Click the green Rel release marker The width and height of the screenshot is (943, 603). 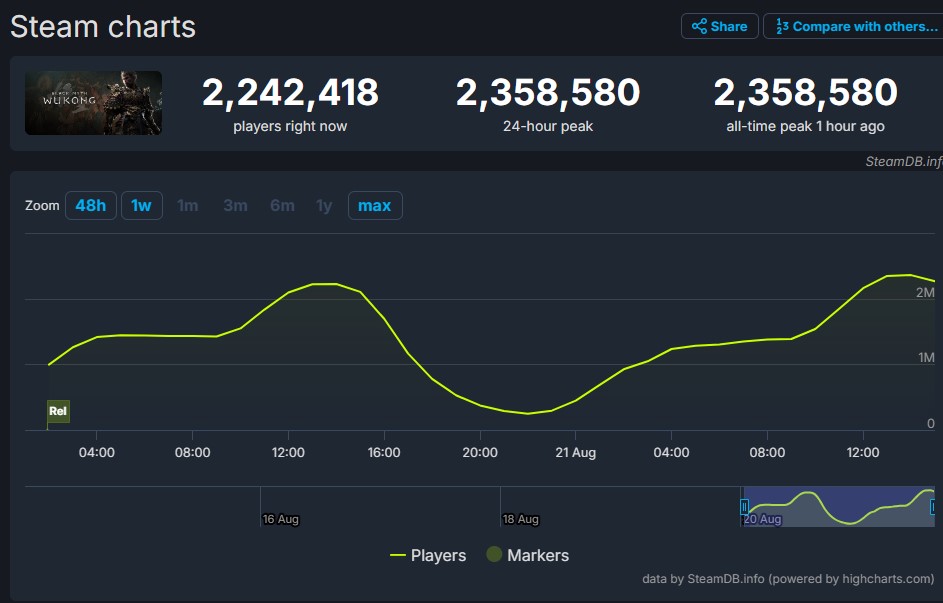coord(58,411)
